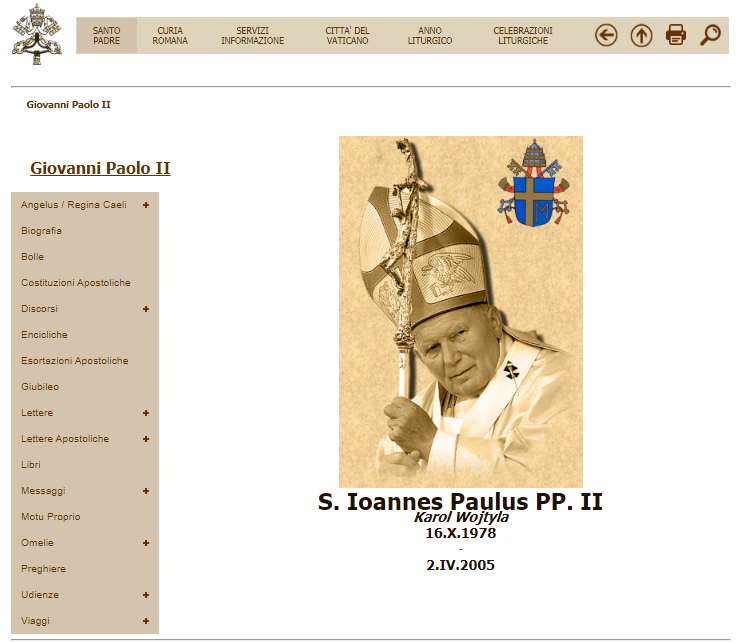Screen dimensions: 739x643
Task: Open Esortazioni Apostoliche
Action: 74,361
